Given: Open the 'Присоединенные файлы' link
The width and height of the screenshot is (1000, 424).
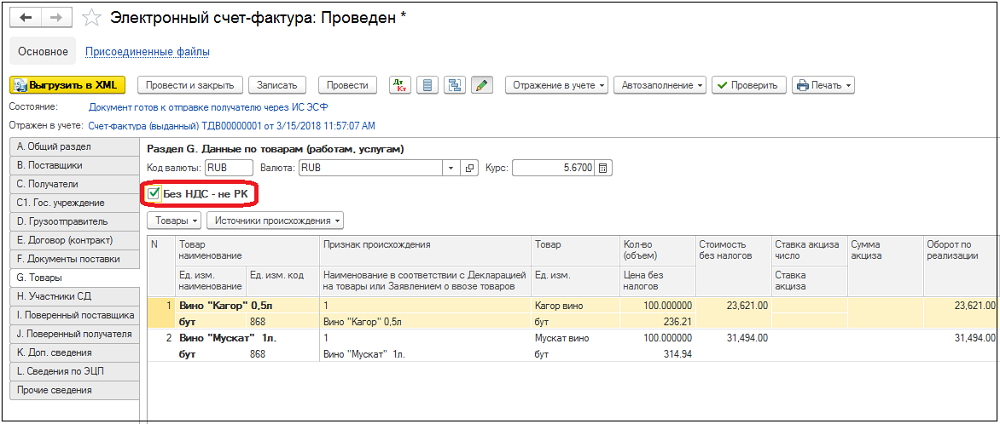Looking at the screenshot, I should [147, 51].
